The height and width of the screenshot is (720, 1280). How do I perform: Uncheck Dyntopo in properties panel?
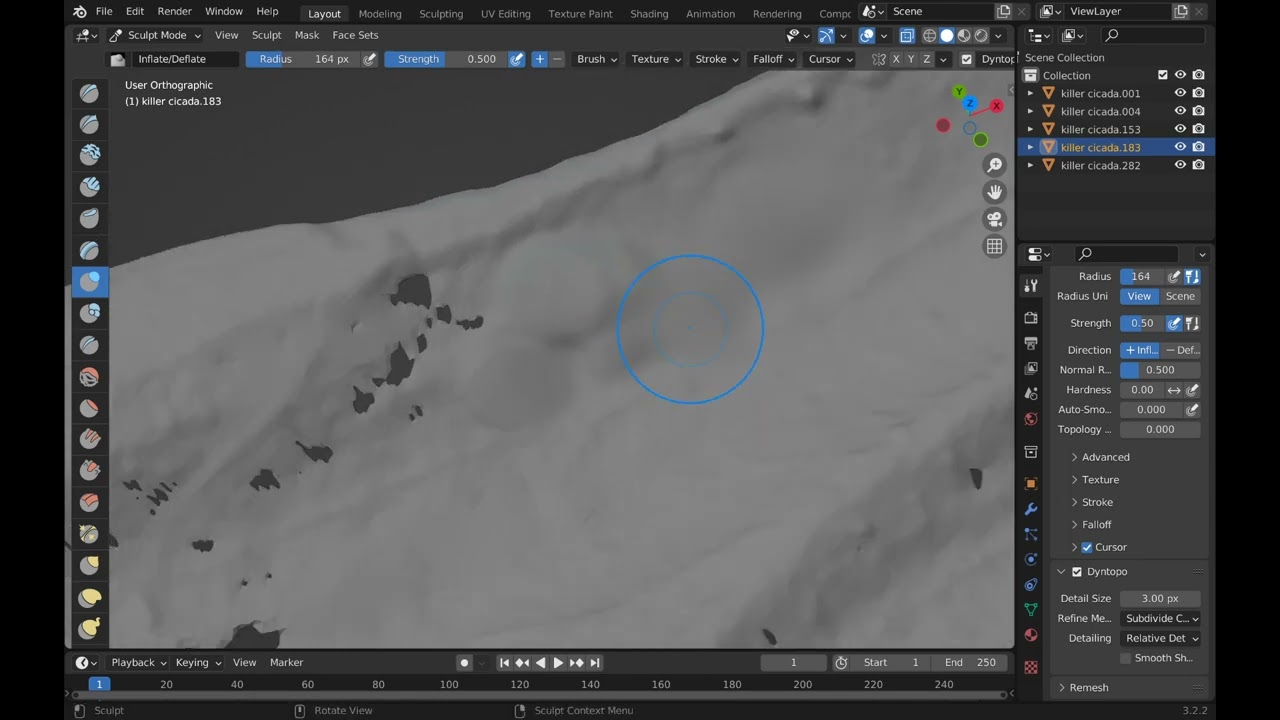(1077, 572)
